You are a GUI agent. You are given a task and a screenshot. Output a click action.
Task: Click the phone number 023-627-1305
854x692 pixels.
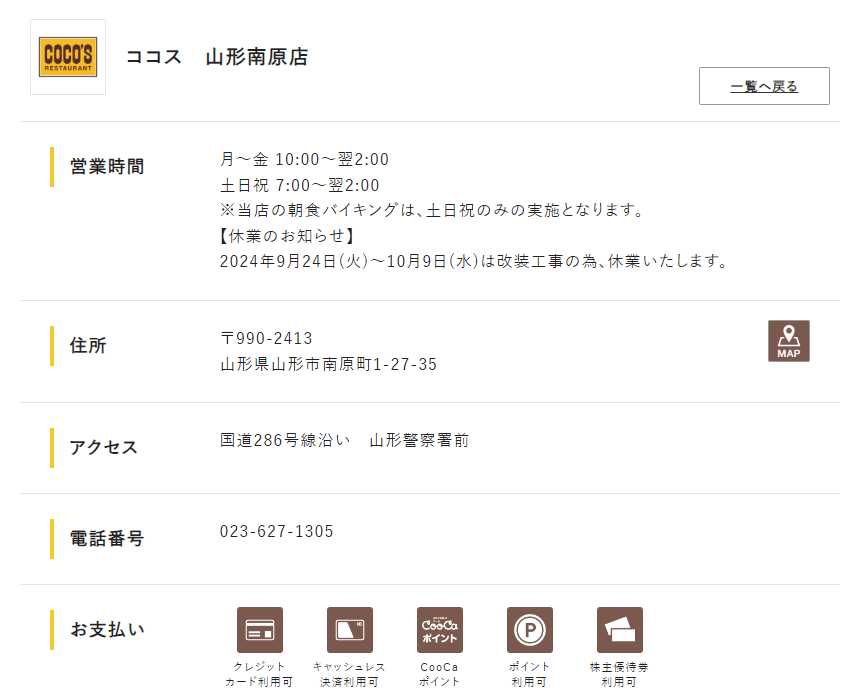[x=277, y=531]
